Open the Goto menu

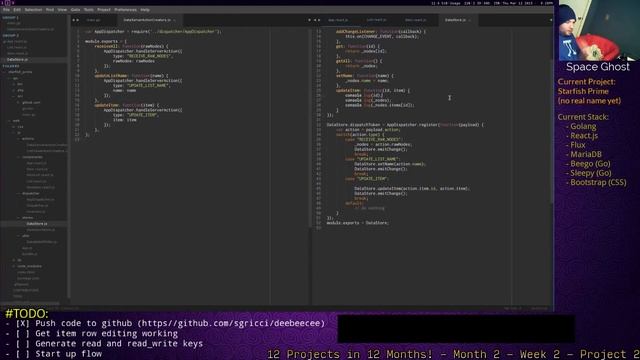point(76,9)
